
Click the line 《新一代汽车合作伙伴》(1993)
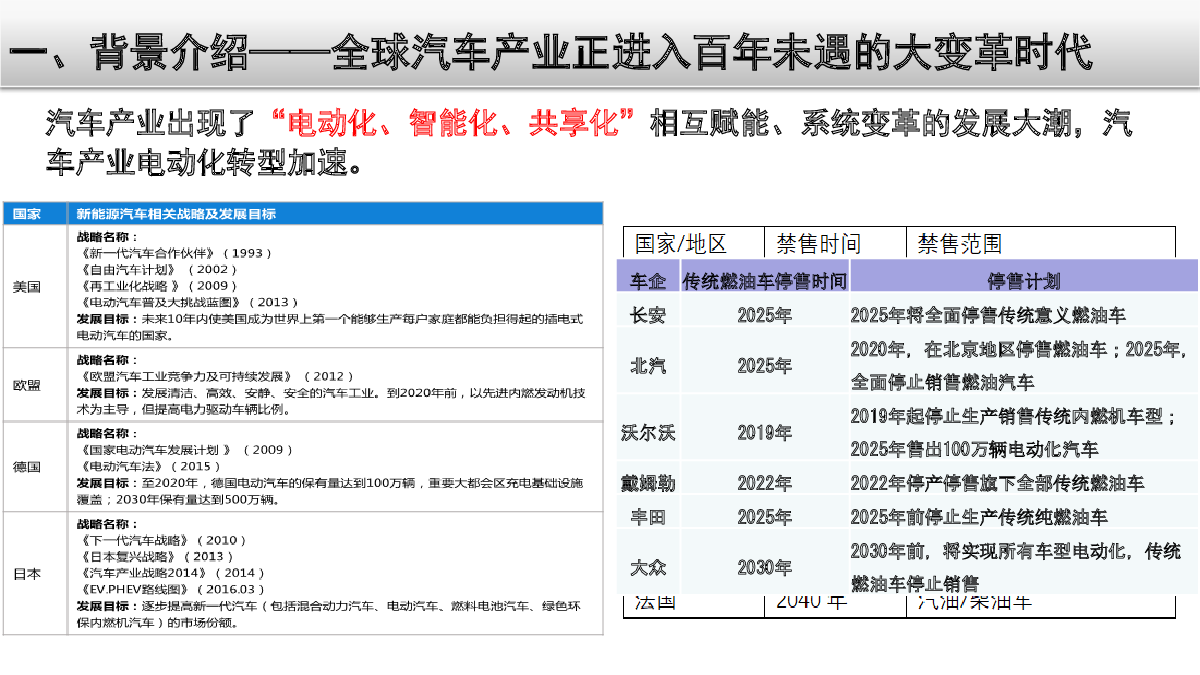click(175, 254)
